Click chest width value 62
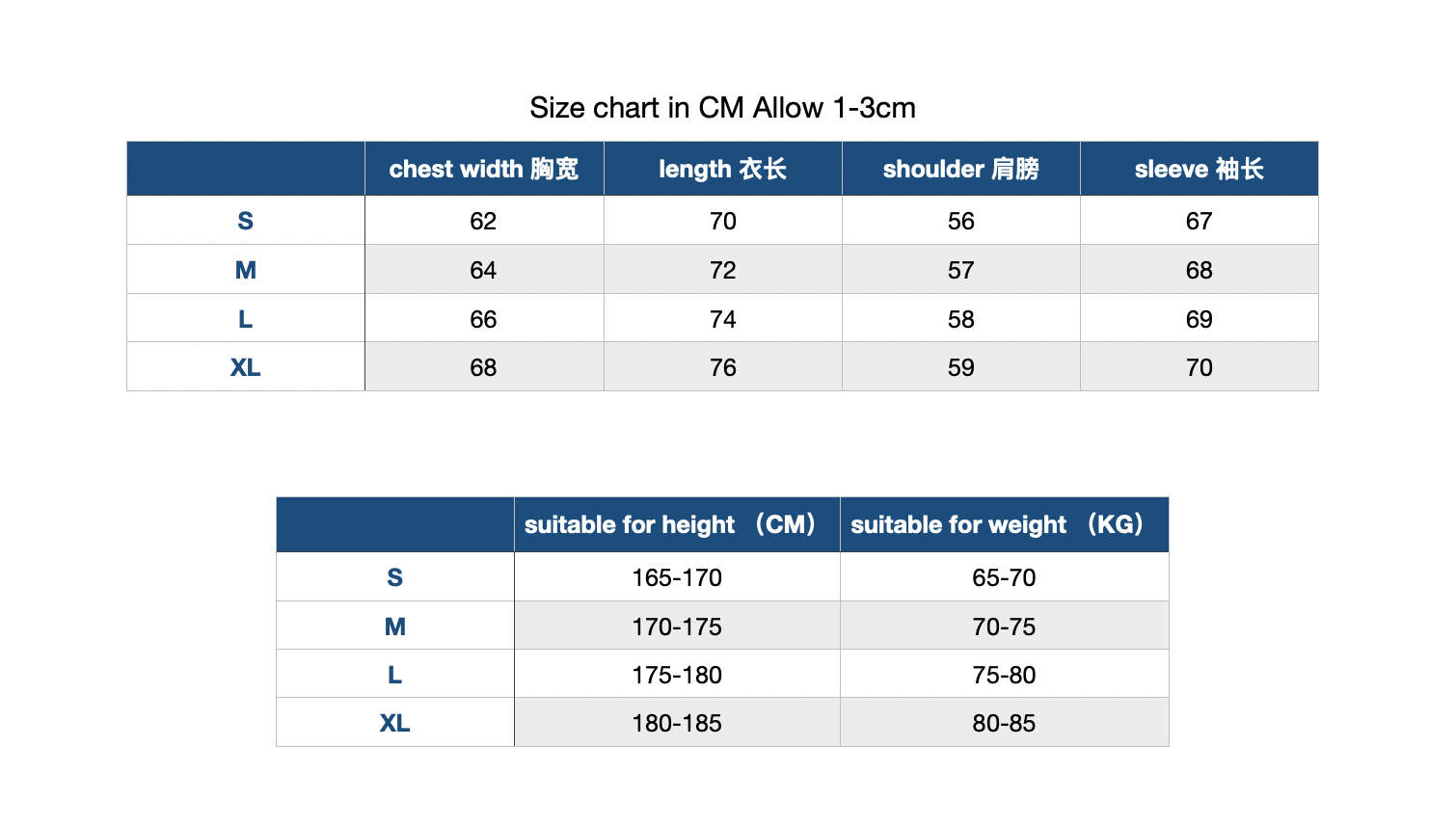Viewport: 1456px width, 827px height. click(484, 221)
